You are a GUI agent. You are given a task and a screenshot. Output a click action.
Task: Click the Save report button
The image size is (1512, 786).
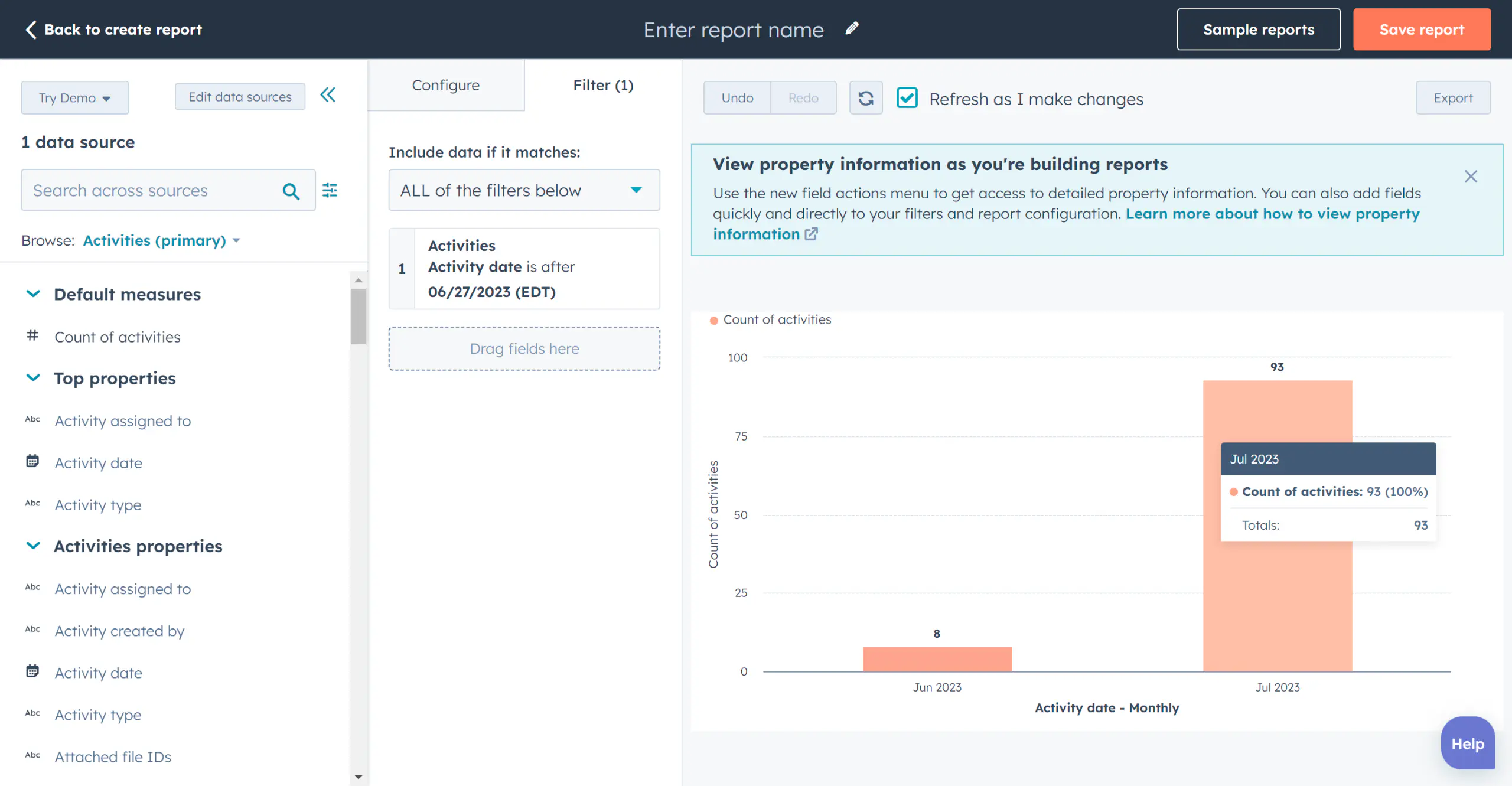1421,29
